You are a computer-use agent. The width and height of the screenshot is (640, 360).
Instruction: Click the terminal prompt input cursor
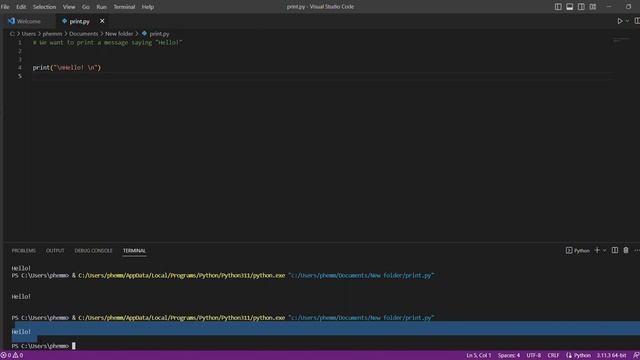[74, 346]
